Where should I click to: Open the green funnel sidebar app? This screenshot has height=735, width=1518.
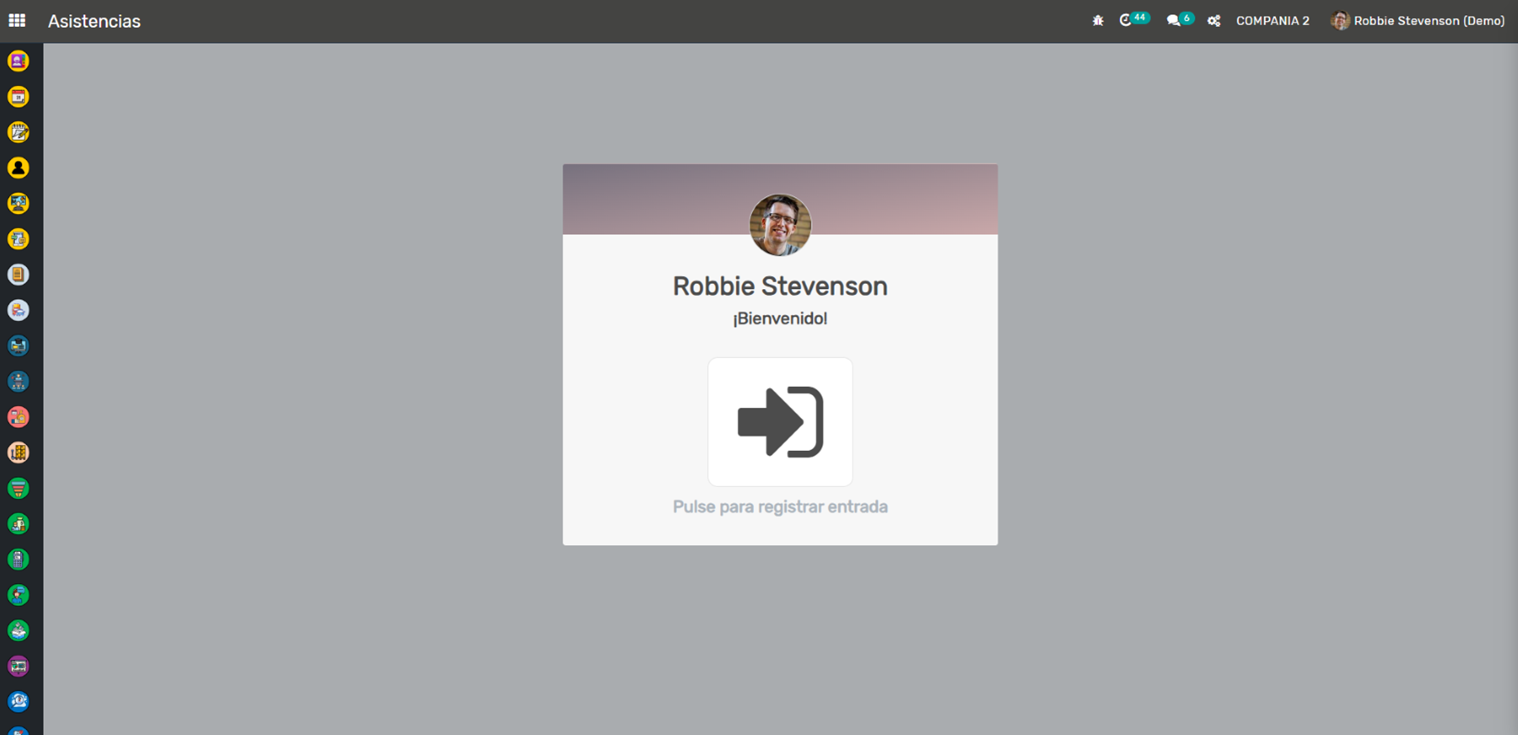tap(18, 488)
